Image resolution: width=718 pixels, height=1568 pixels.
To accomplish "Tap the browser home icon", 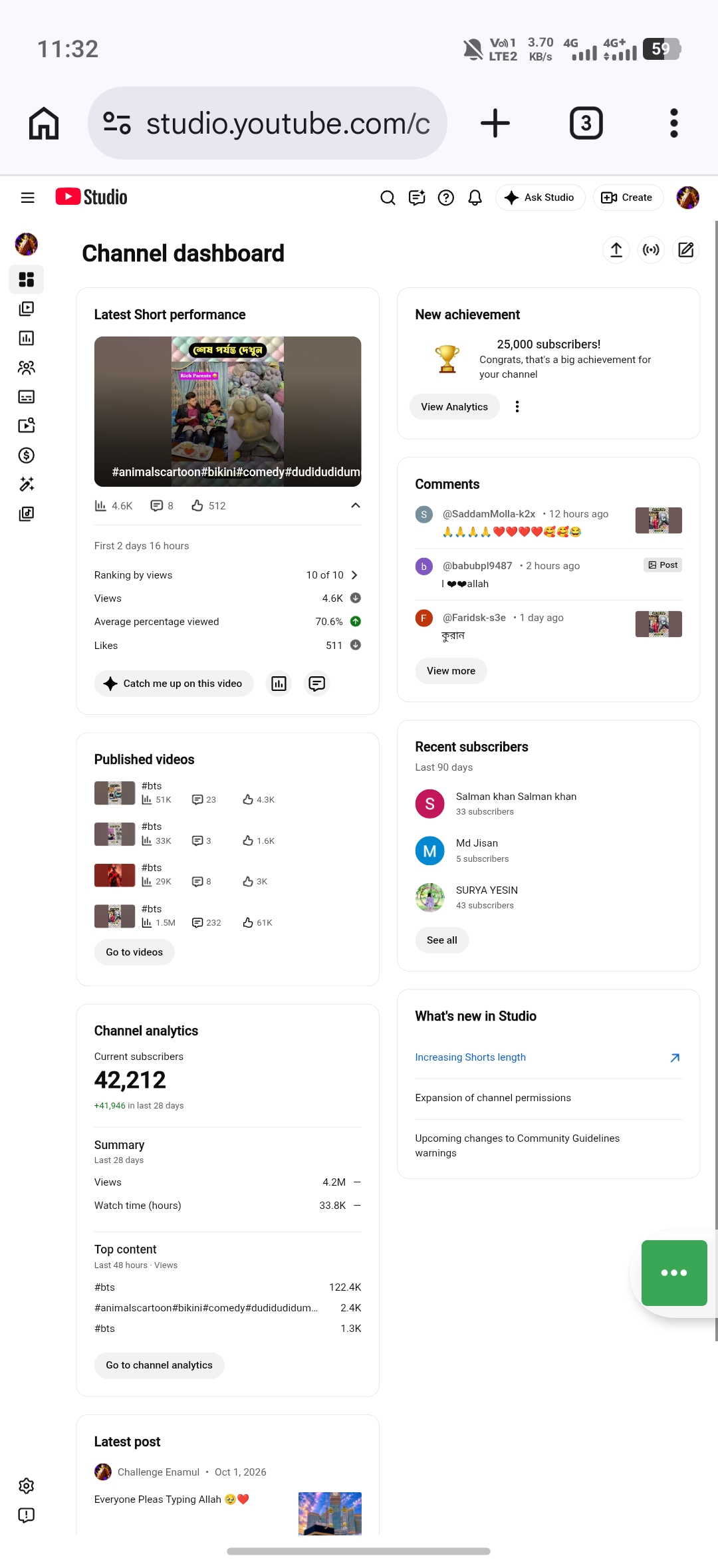I will [44, 123].
